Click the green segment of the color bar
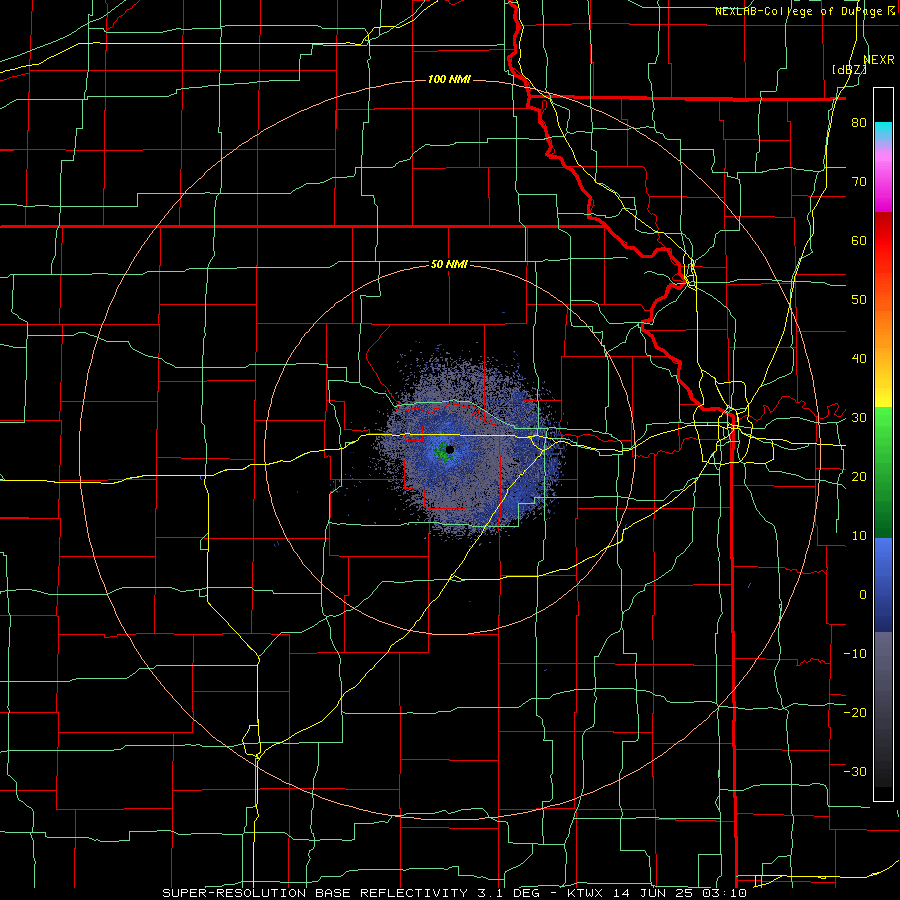This screenshot has width=900, height=900. click(x=883, y=472)
